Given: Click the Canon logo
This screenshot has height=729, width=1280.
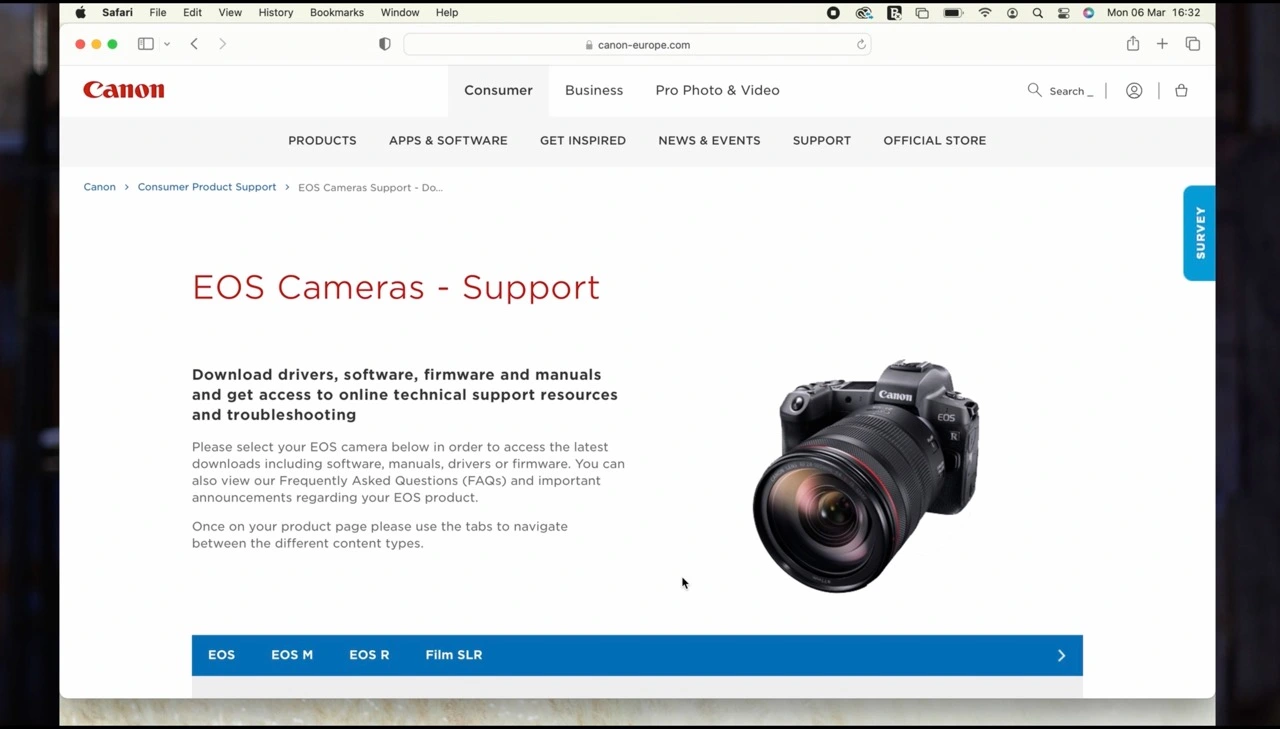Looking at the screenshot, I should (x=124, y=90).
